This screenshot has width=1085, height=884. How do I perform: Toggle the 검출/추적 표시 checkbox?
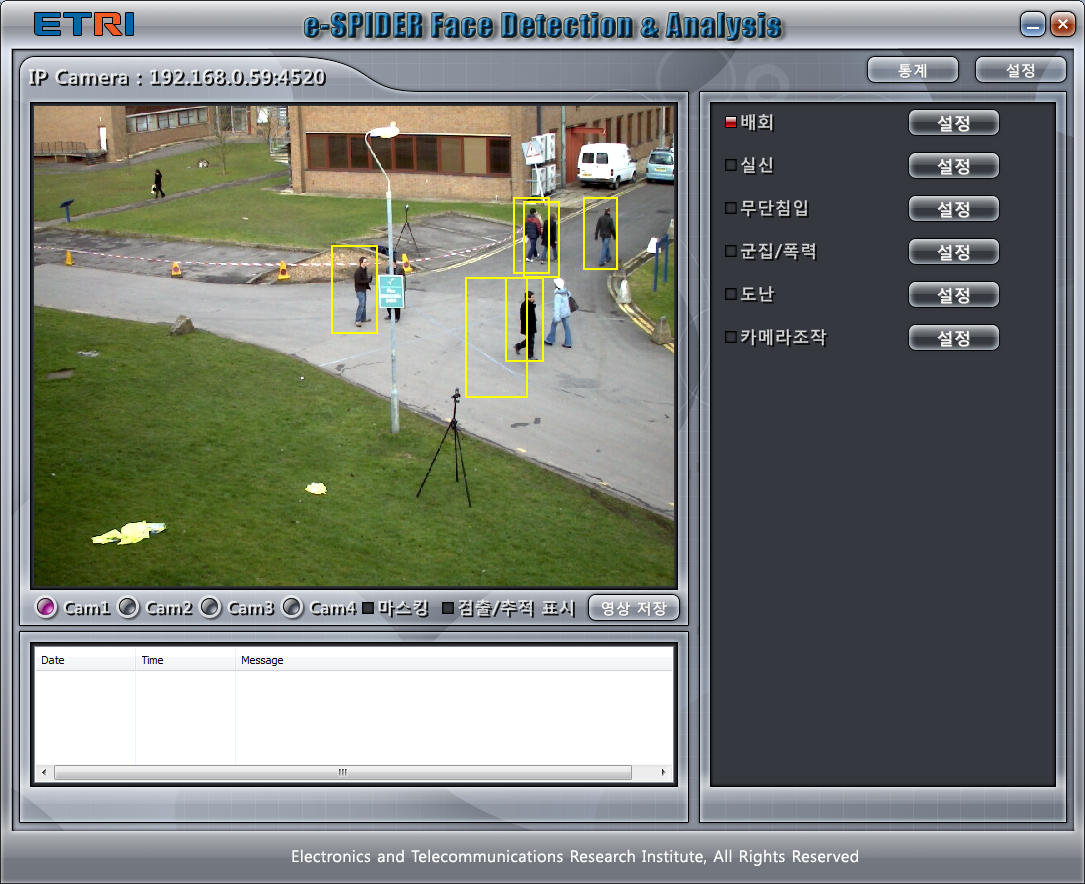[448, 608]
